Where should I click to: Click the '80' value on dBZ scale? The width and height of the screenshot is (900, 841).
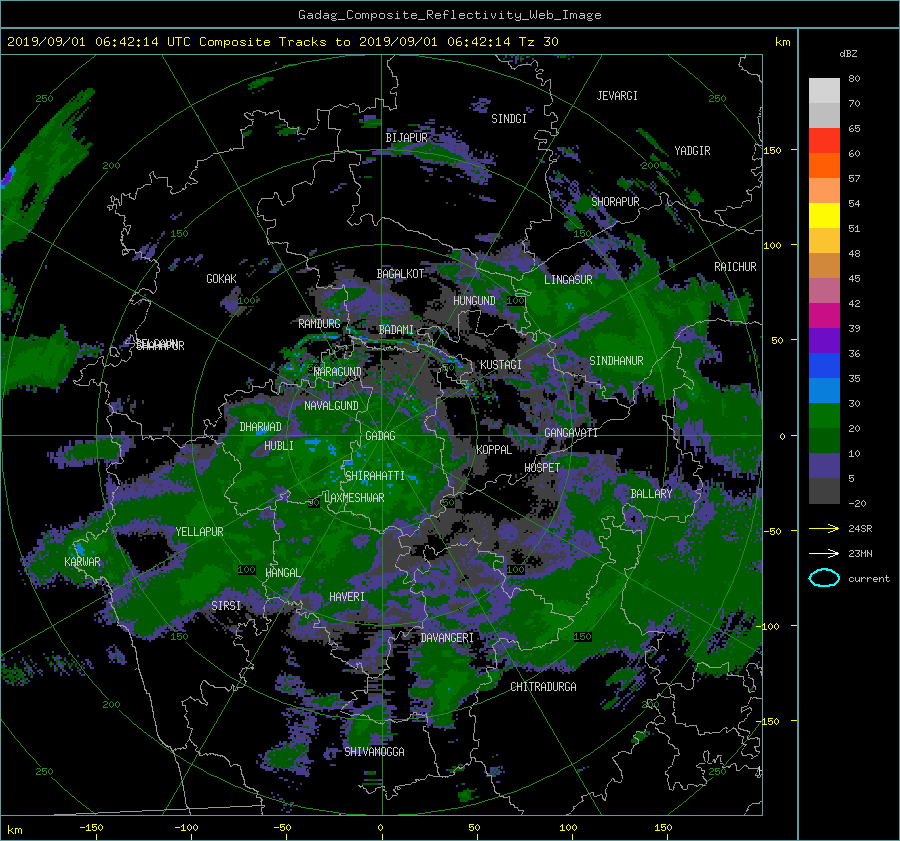[x=854, y=79]
